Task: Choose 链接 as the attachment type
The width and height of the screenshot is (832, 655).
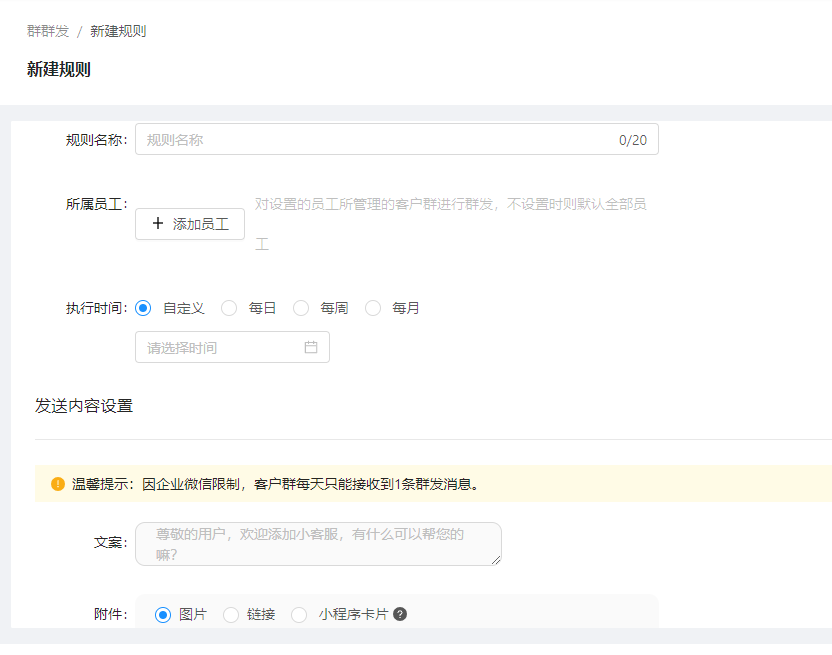Action: (231, 613)
